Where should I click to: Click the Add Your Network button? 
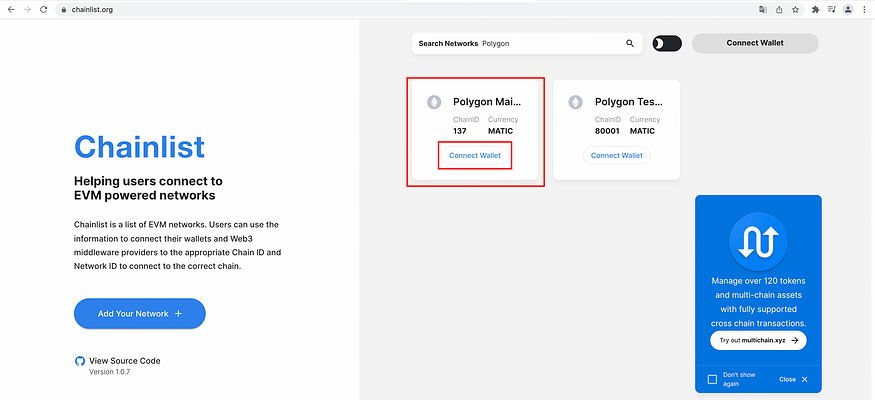140,314
